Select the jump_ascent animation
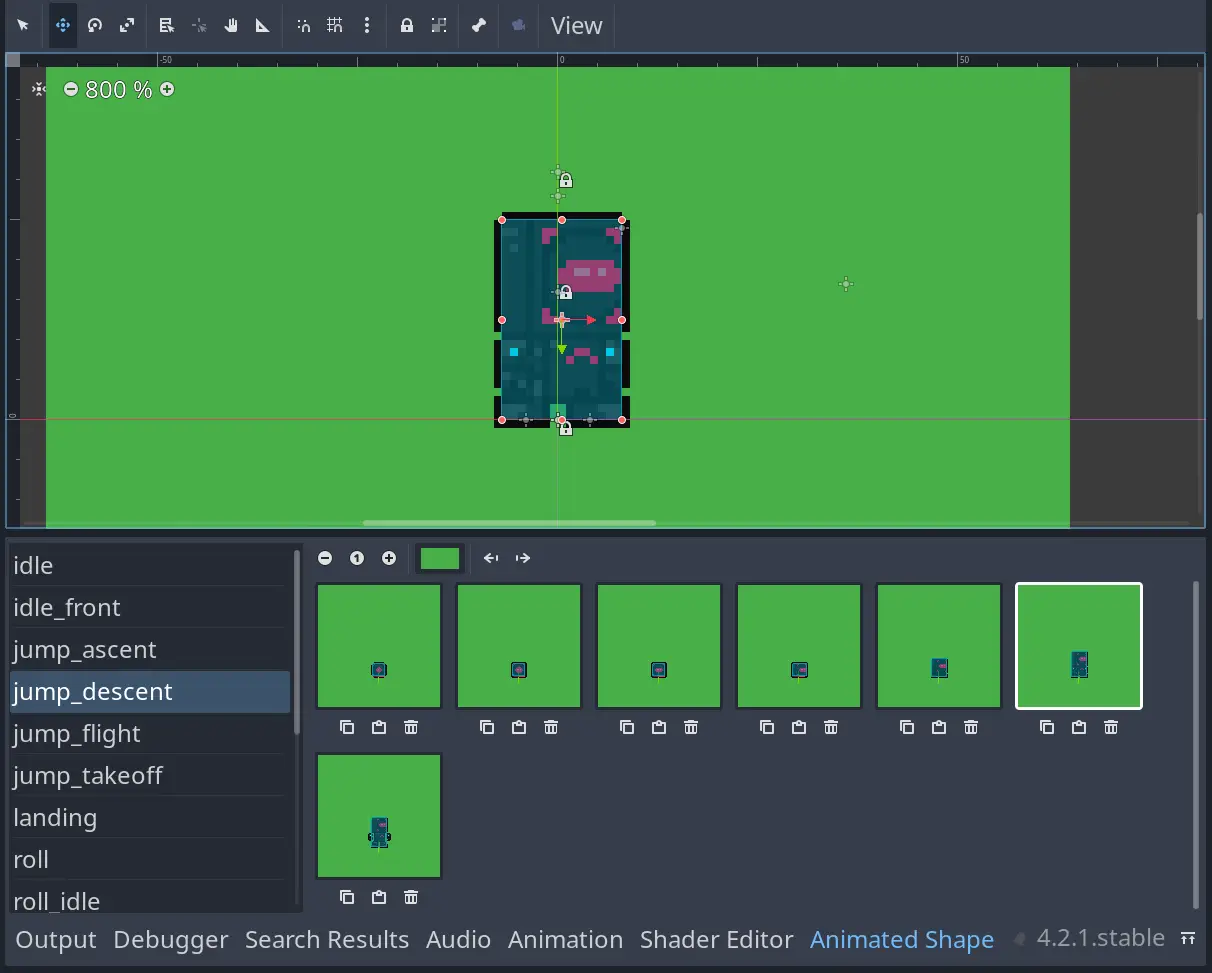 (150, 649)
